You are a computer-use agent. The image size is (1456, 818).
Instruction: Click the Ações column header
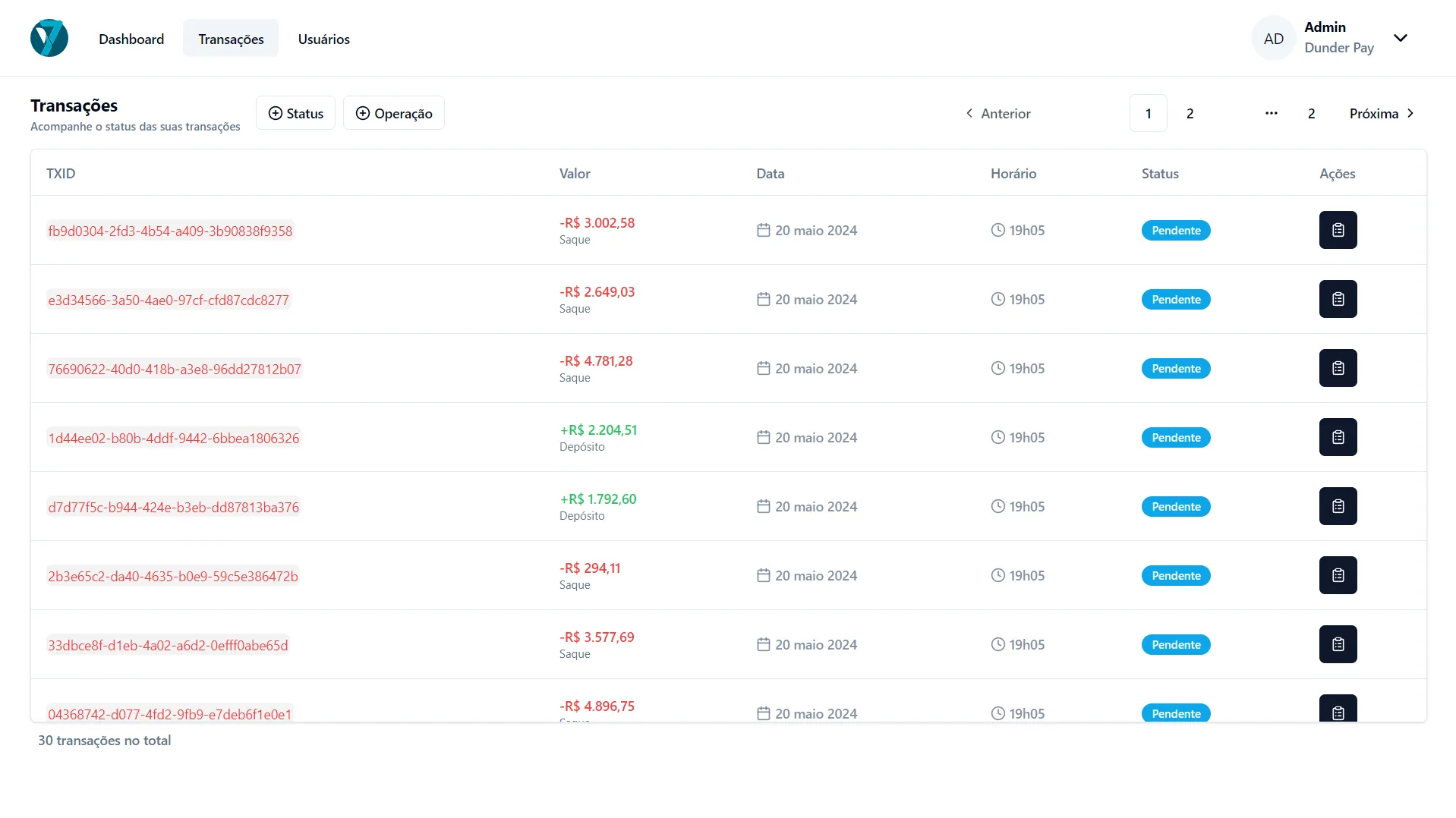pyautogui.click(x=1337, y=173)
